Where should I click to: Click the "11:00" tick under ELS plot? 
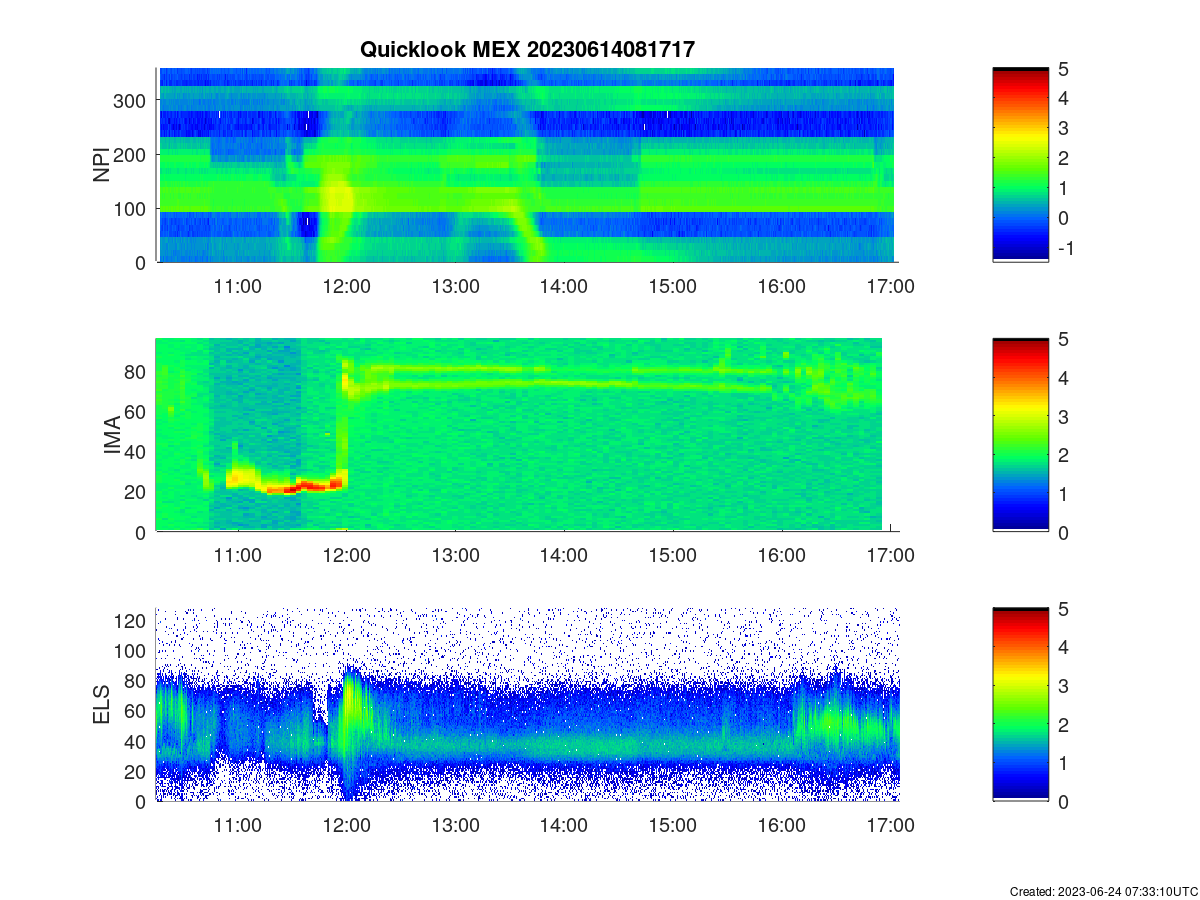[238, 826]
